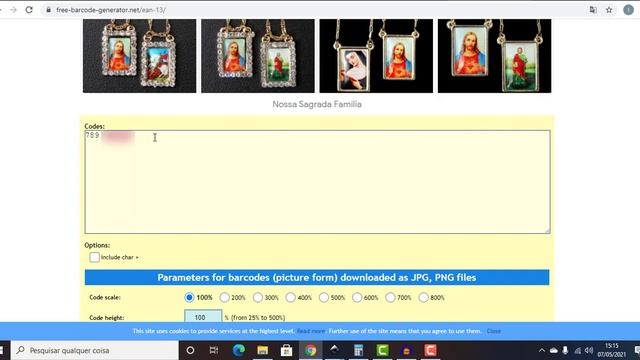The image size is (640, 360).
Task: Click the Parameters for barcodes blue header
Action: point(317,278)
